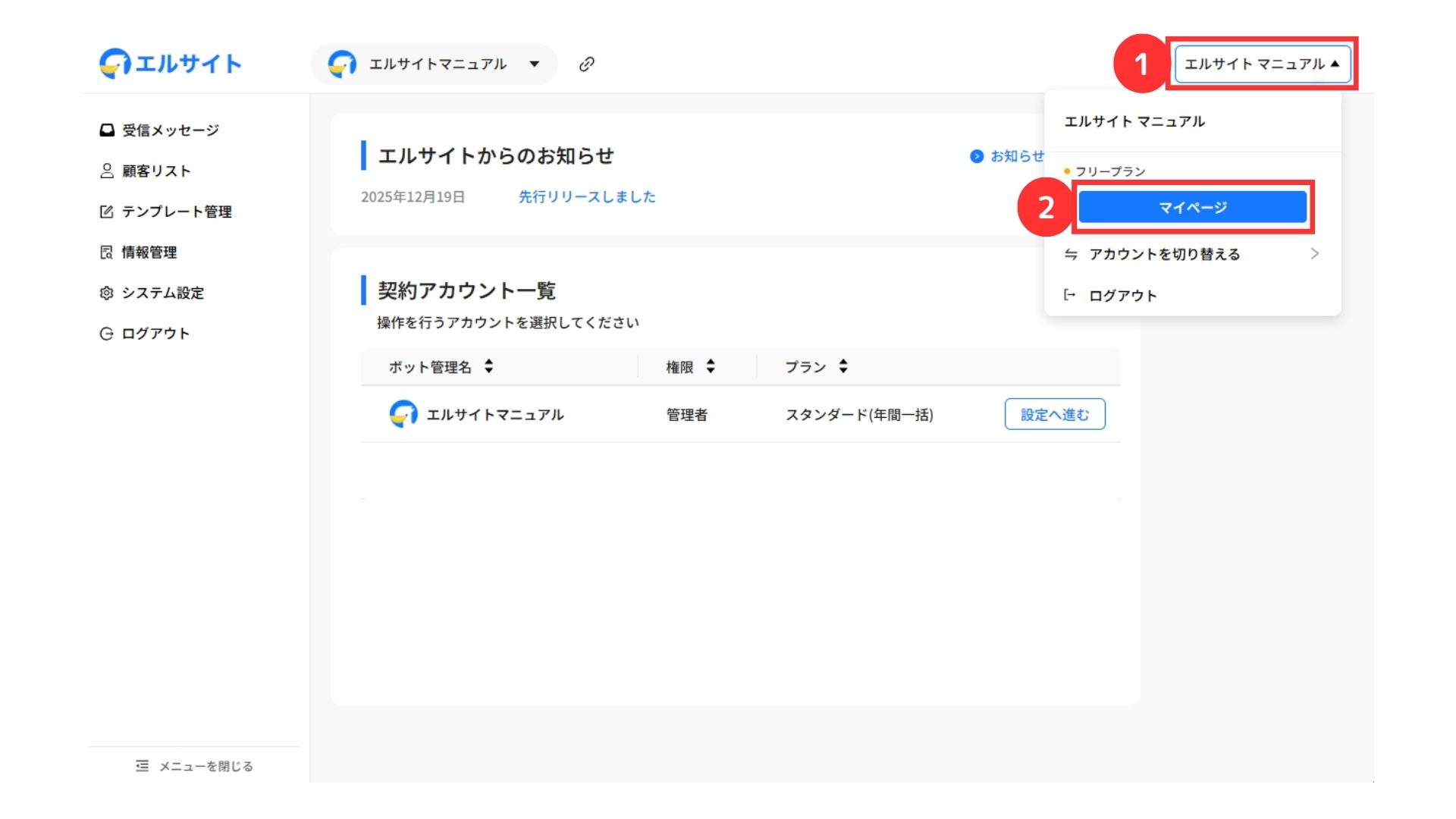Choose アカウントを切り替える menu entry
Screen dimensions: 1456x819
pyautogui.click(x=1164, y=254)
